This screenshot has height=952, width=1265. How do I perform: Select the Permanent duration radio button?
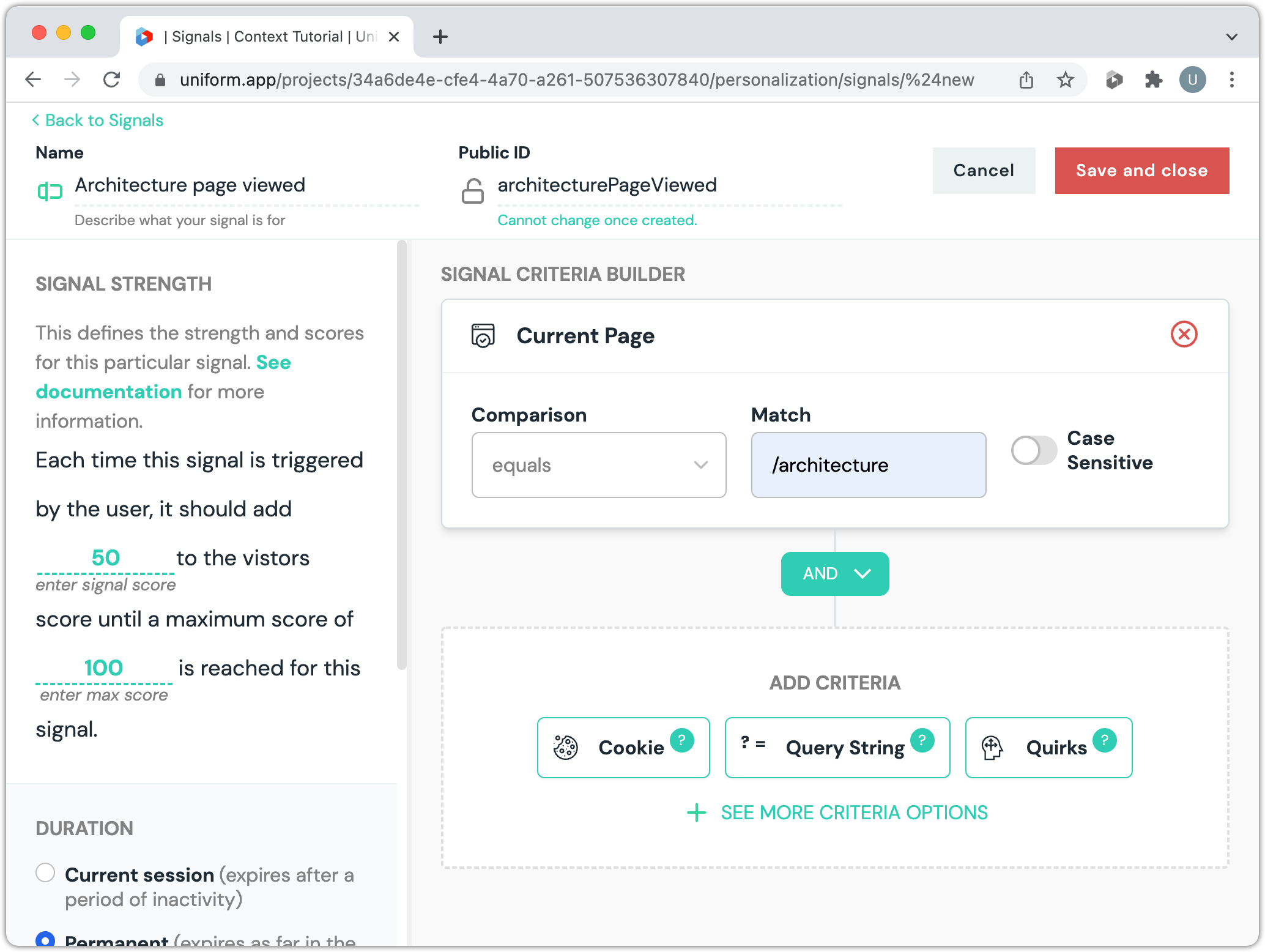tap(45, 939)
